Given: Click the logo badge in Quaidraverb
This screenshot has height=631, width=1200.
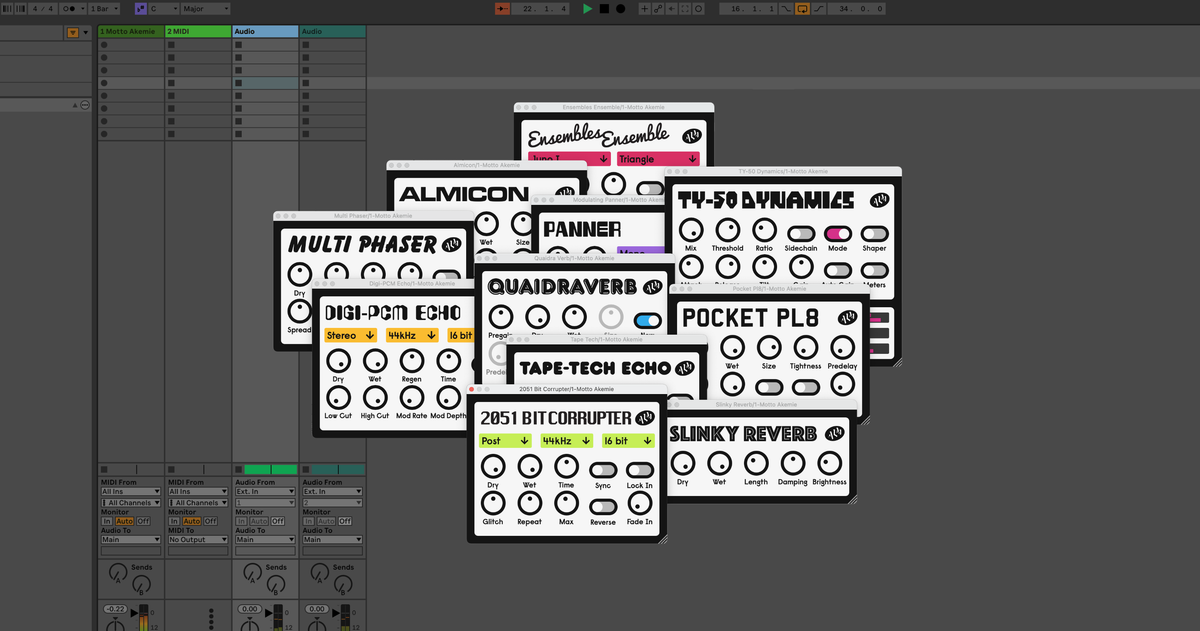Looking at the screenshot, I should (x=653, y=286).
